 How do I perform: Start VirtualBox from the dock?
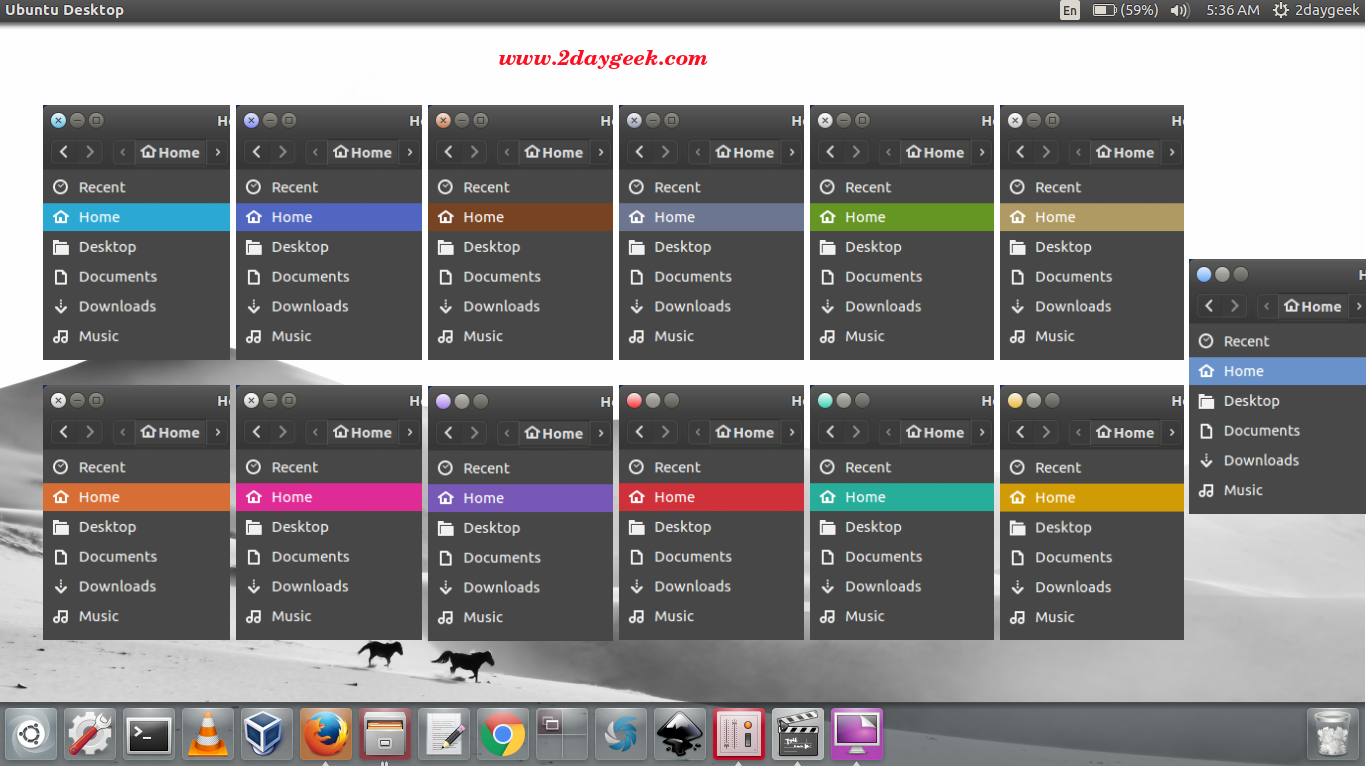[x=267, y=736]
